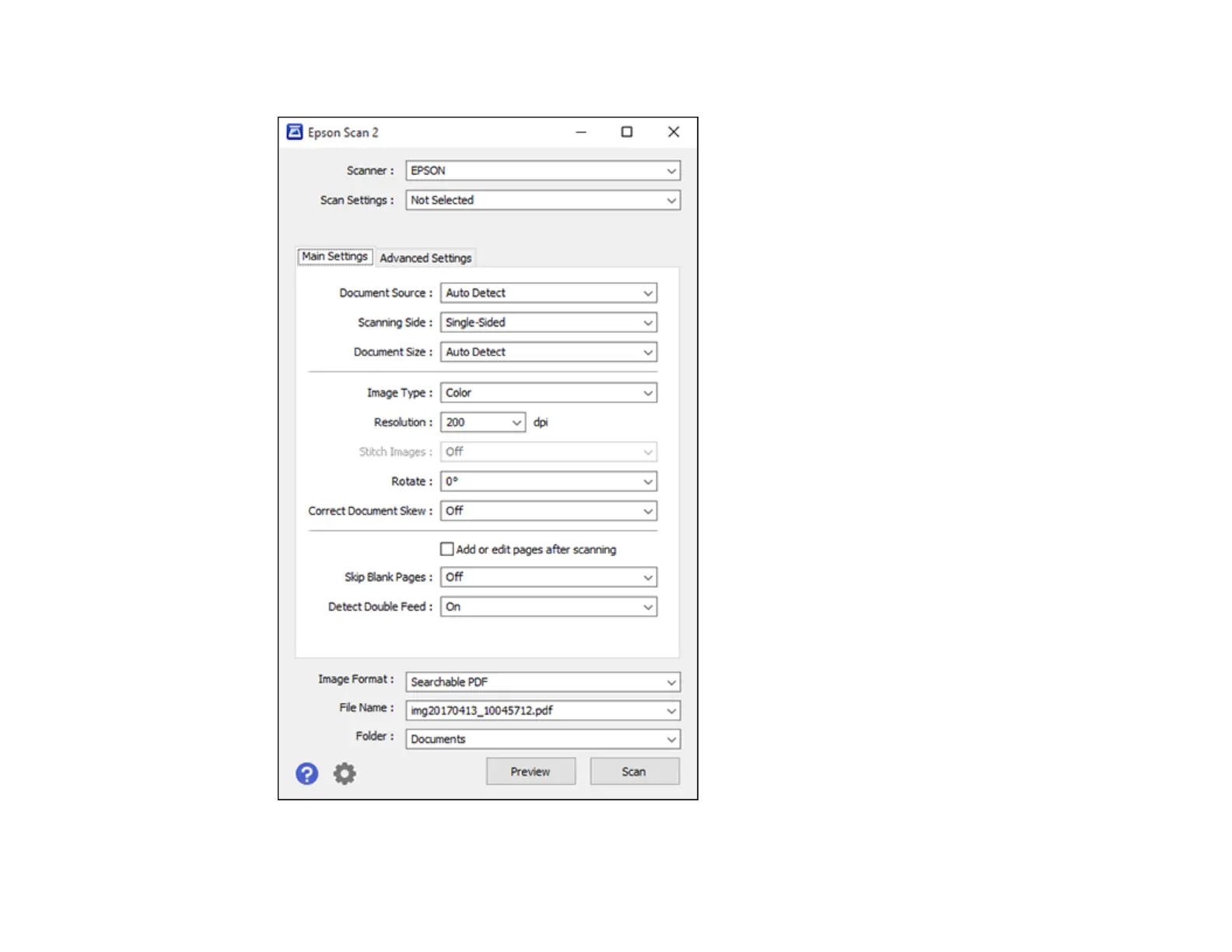Open the Scanner dropdown
The width and height of the screenshot is (1232, 952).
[543, 170]
